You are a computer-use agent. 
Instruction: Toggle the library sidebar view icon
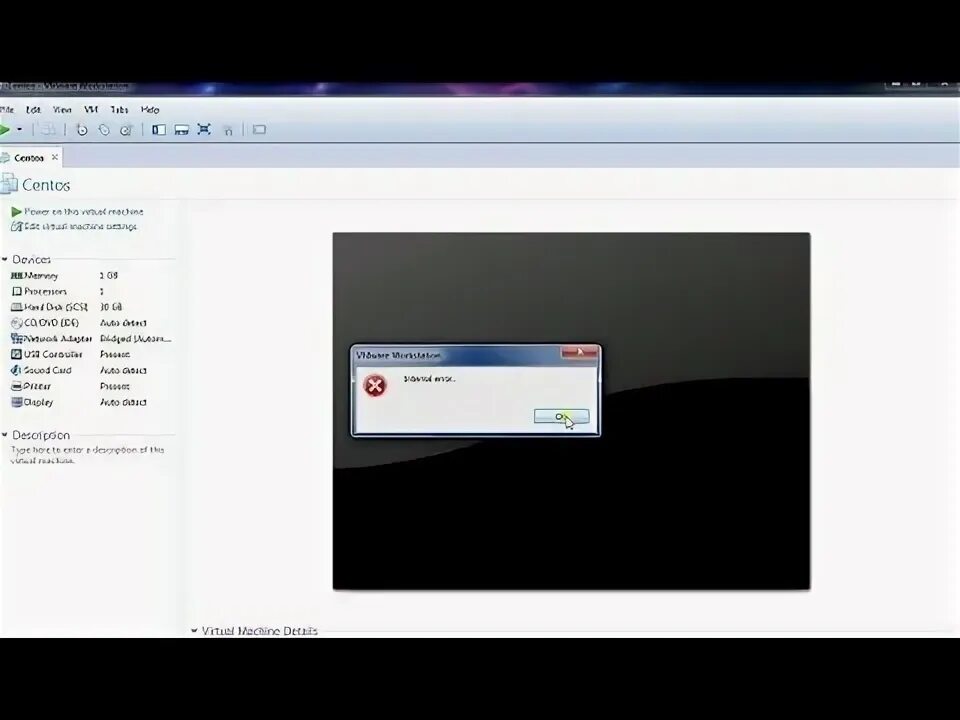[x=159, y=130]
